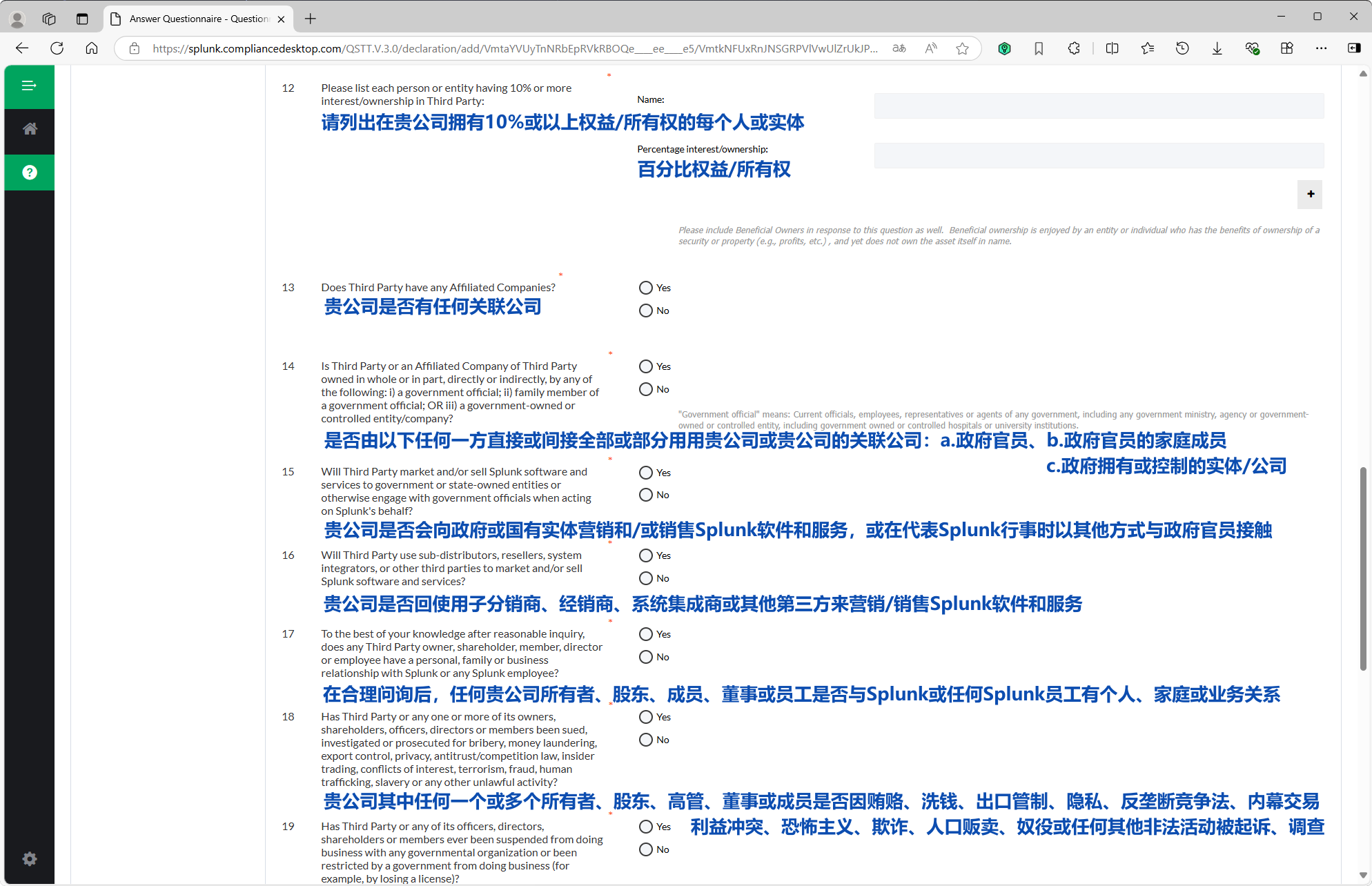Screen dimensions: 1372x886
Task: Select Yes for question 13 about affiliated companies
Action: pyautogui.click(x=646, y=287)
